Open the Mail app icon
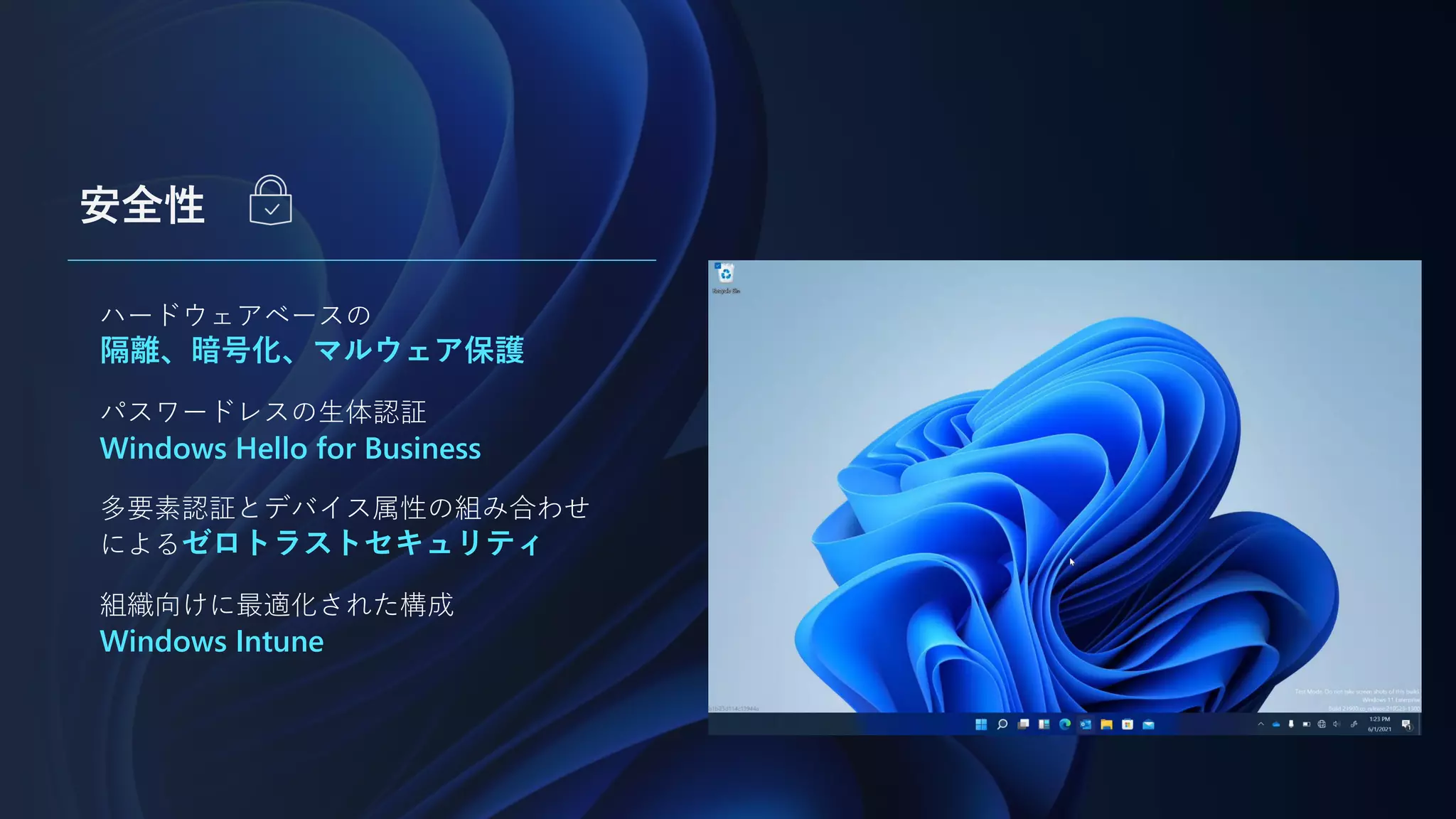The width and height of the screenshot is (1456, 819). (x=1148, y=724)
